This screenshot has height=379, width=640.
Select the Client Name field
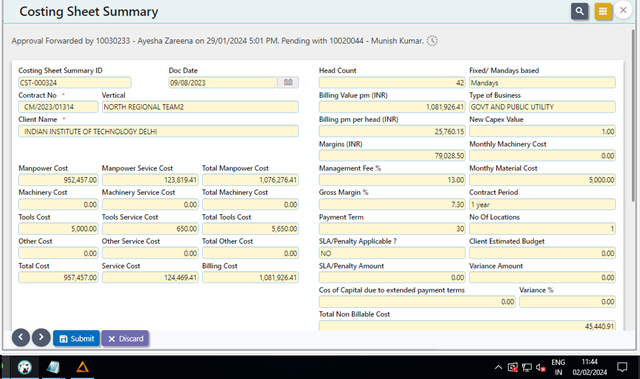(x=158, y=131)
